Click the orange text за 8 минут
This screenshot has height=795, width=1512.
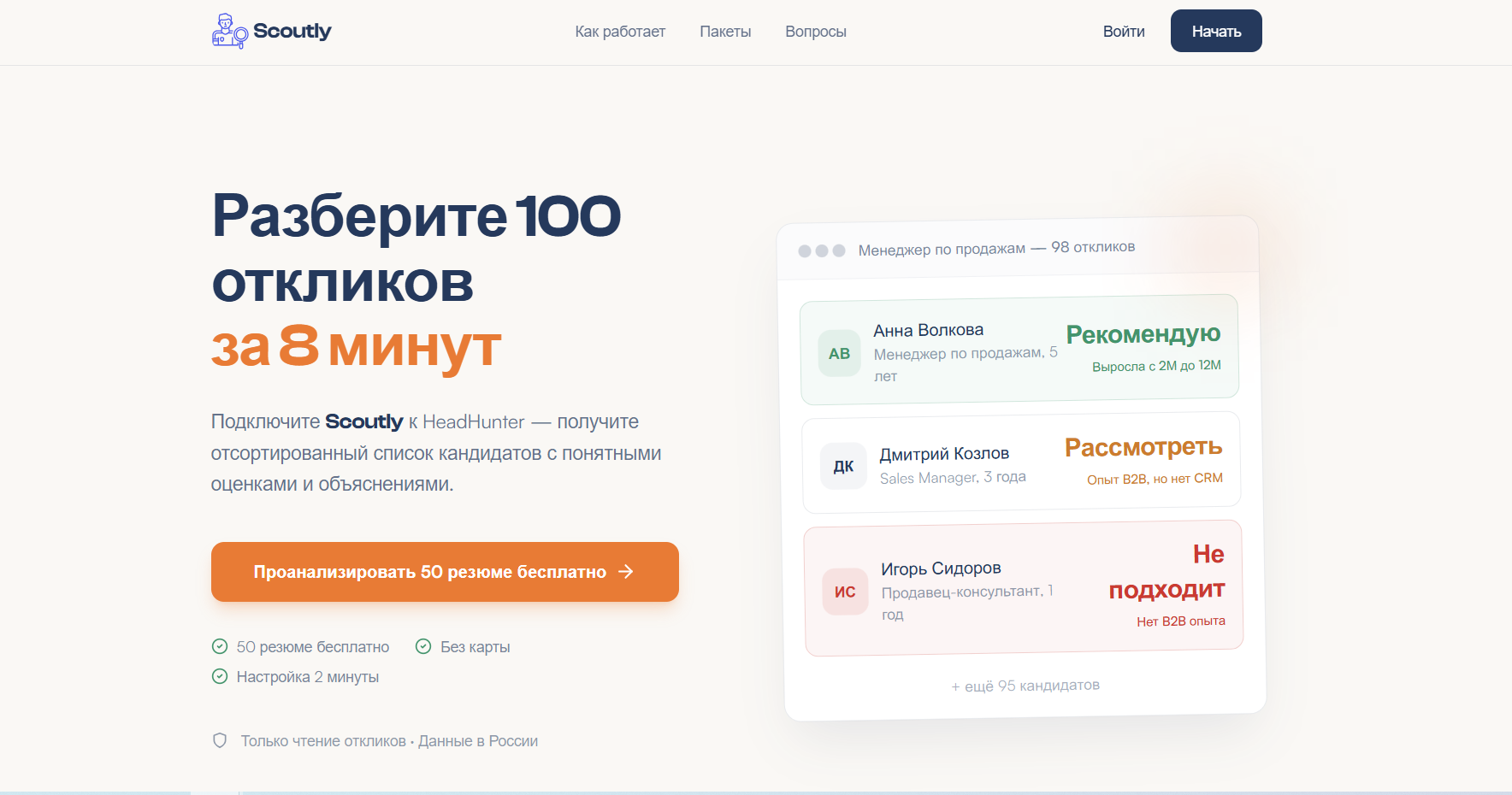356,346
